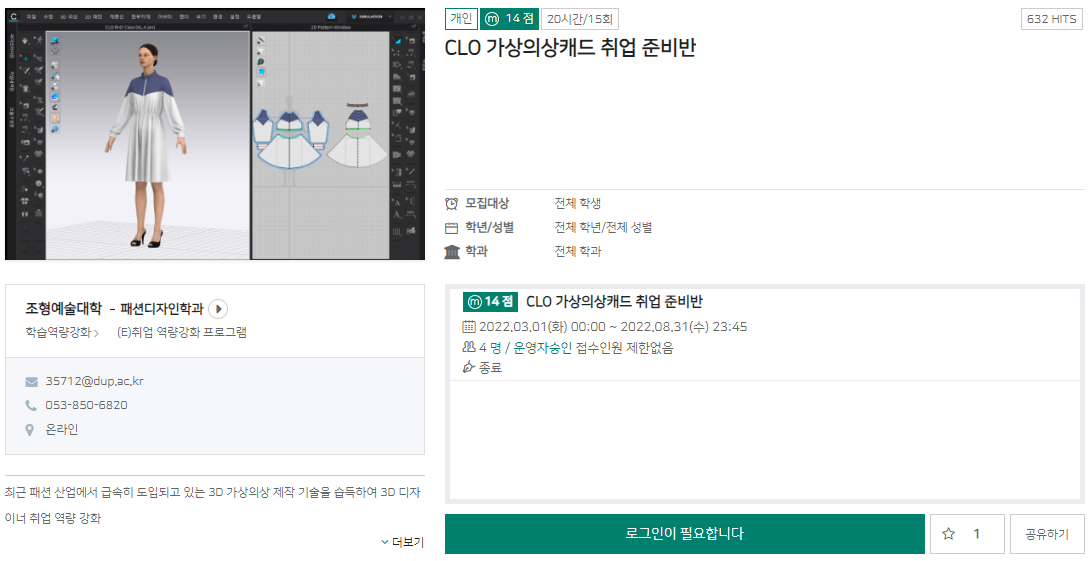Click the people icon beside 4 명
This screenshot has height=561, width=1092.
[469, 348]
